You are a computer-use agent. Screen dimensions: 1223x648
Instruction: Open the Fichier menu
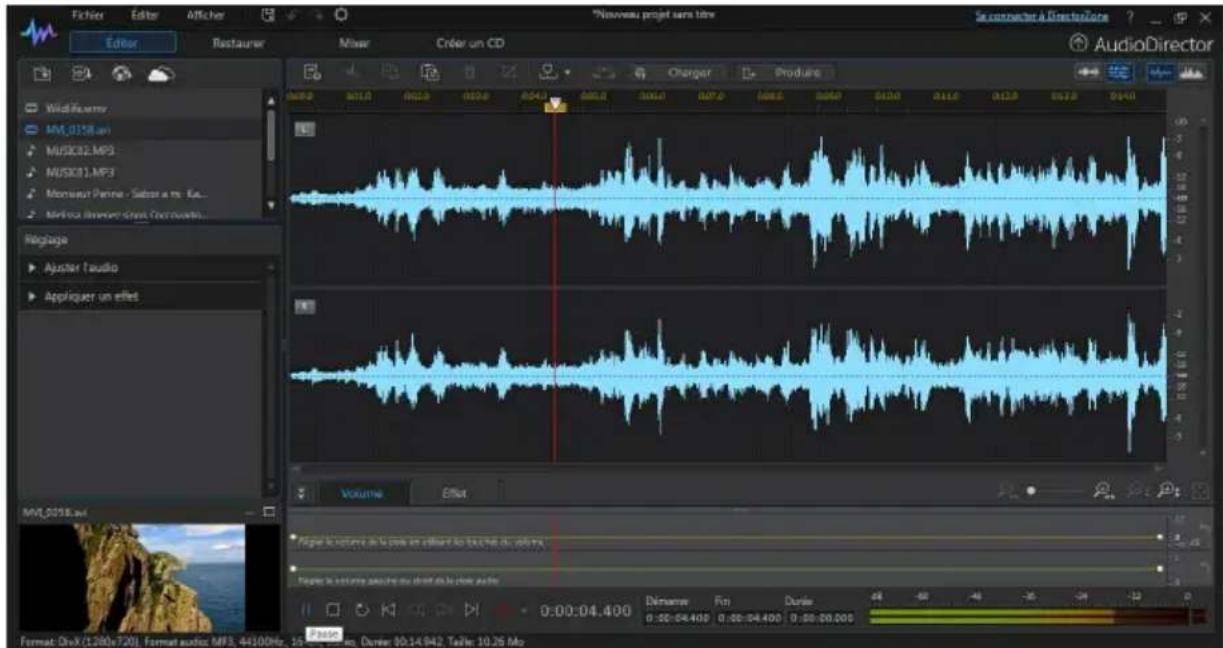coord(89,16)
